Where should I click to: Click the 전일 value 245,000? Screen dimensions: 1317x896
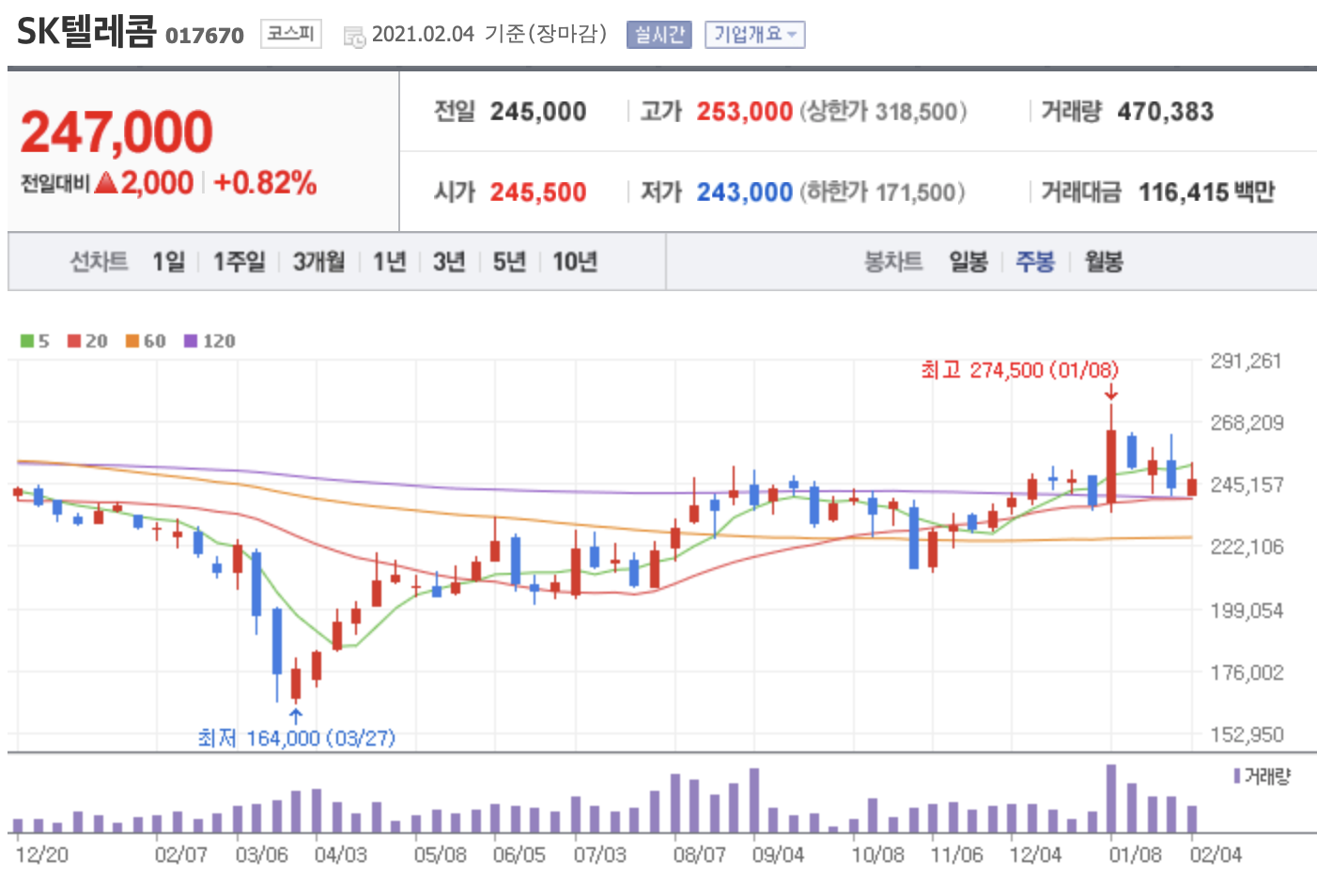tap(538, 112)
